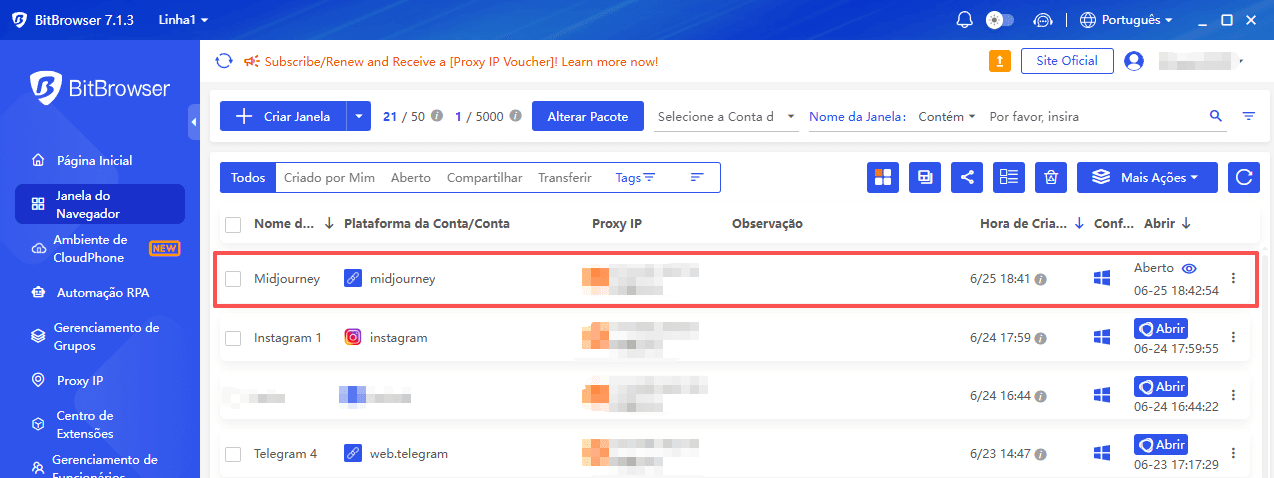The height and width of the screenshot is (478, 1274).
Task: Sort by the Abrir column arrow
Action: 1186,224
